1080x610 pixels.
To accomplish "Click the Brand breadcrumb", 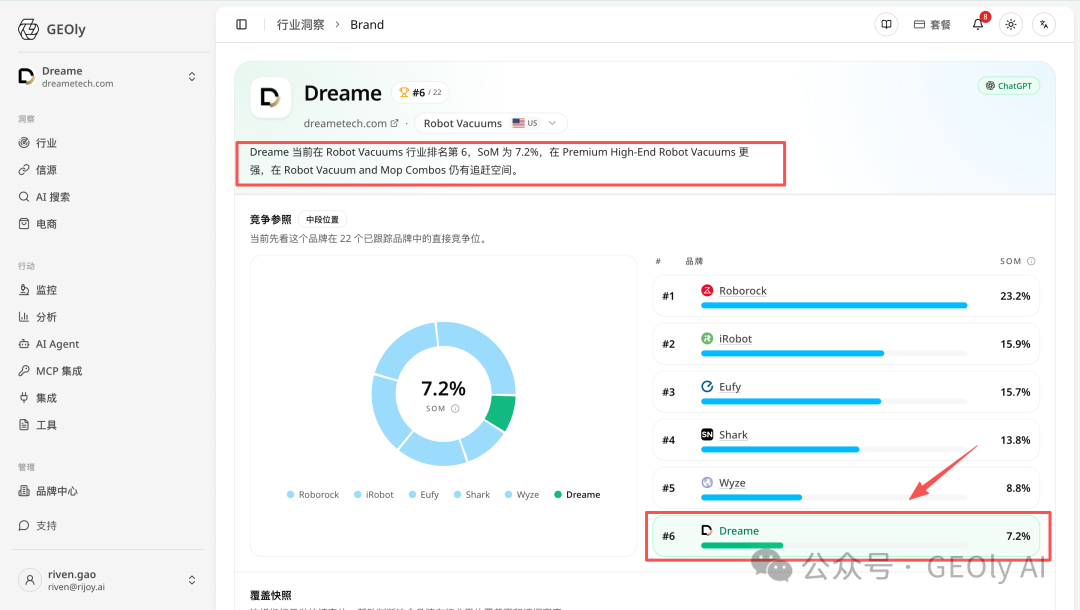I will point(367,25).
